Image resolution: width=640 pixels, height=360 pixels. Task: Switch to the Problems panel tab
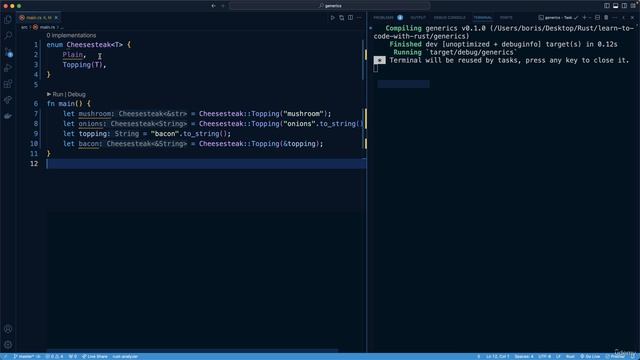(x=383, y=18)
